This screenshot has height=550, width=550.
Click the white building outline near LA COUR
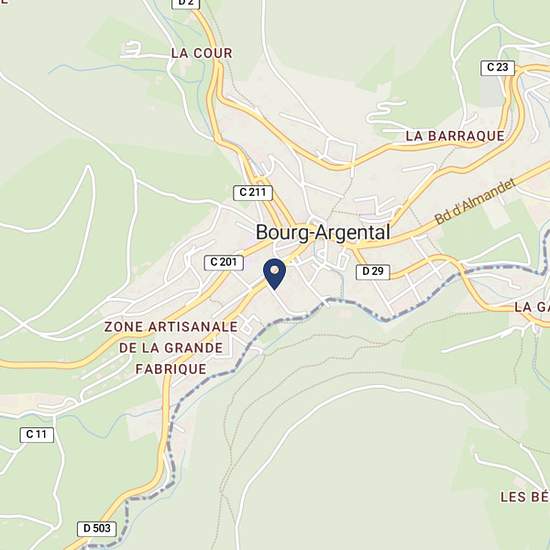coord(131,49)
